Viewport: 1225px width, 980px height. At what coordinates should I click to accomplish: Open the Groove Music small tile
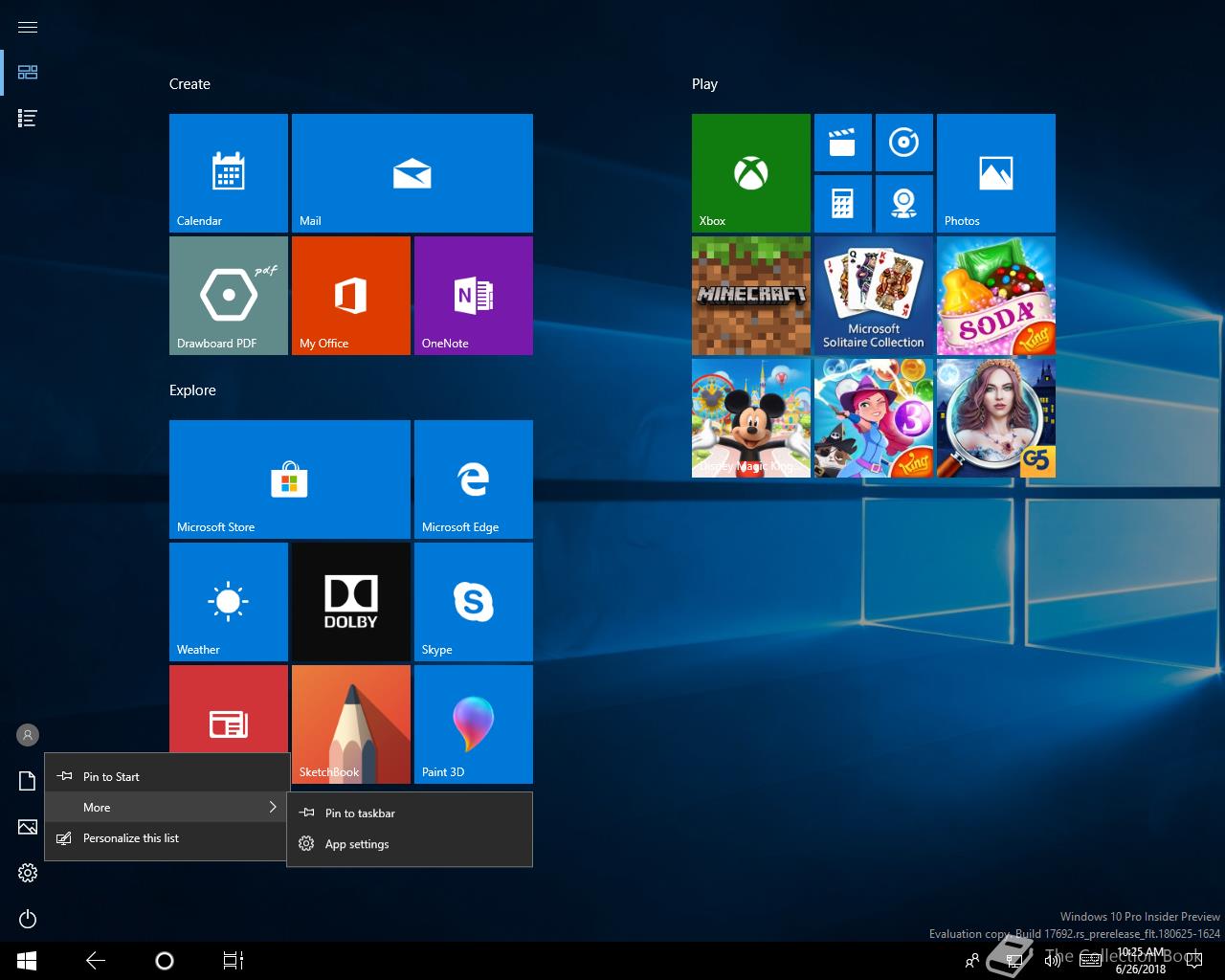coord(904,143)
